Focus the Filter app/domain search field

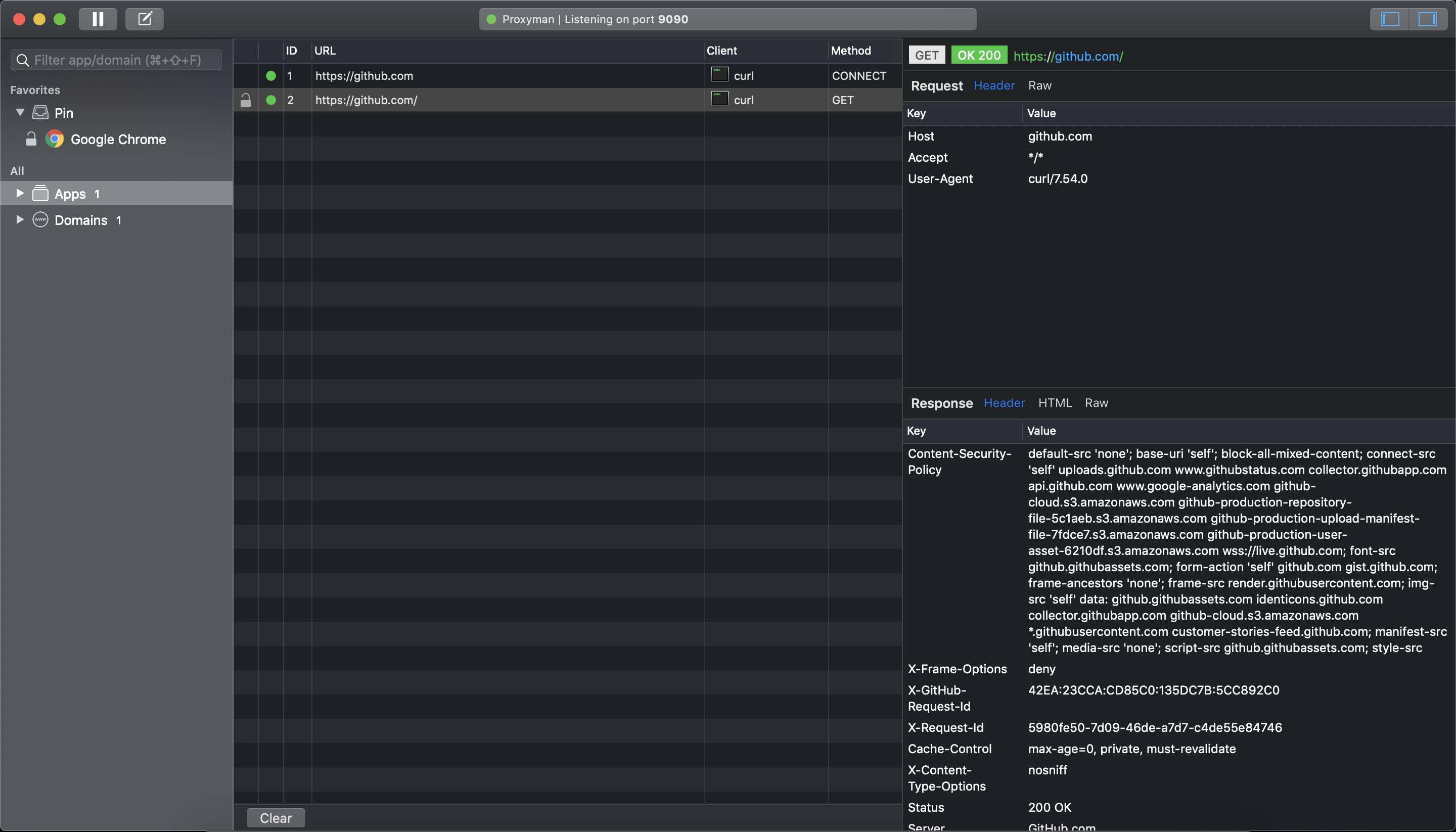pyautogui.click(x=117, y=60)
